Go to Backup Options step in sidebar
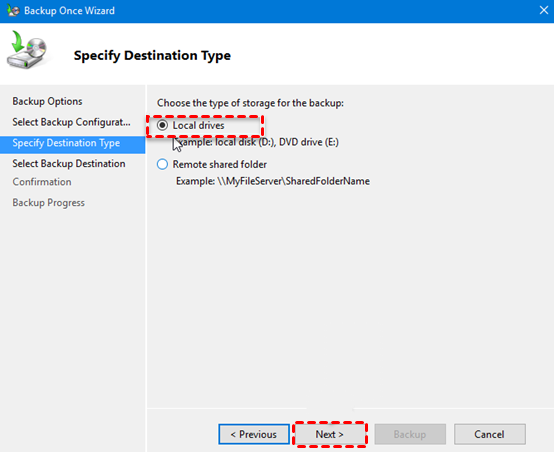This screenshot has height=452, width=554. (x=47, y=101)
